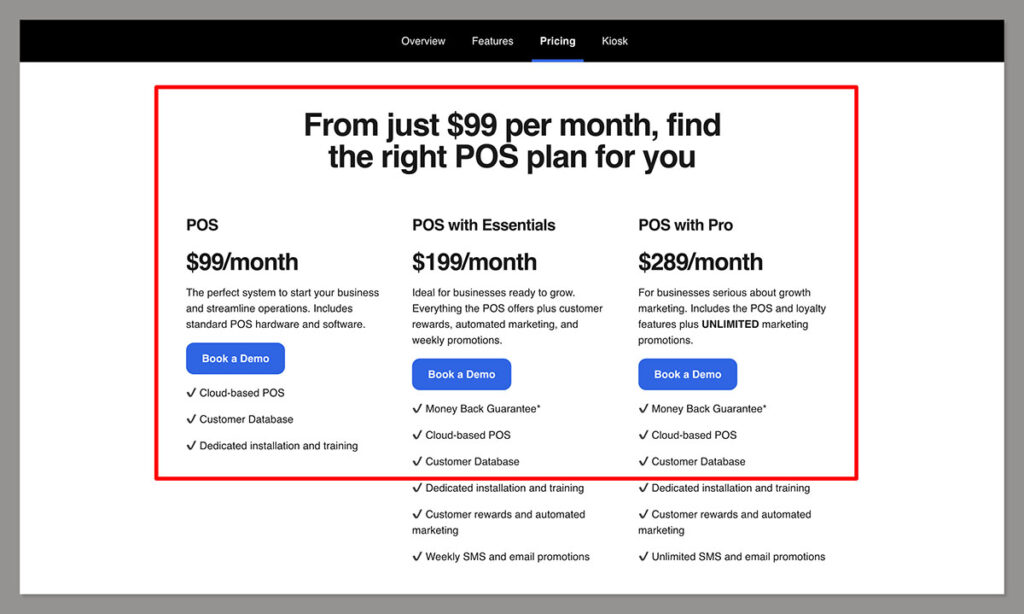Click the Dedicated installation checkmark in Pro plan
Viewport: 1024px width, 614px height.
click(644, 488)
